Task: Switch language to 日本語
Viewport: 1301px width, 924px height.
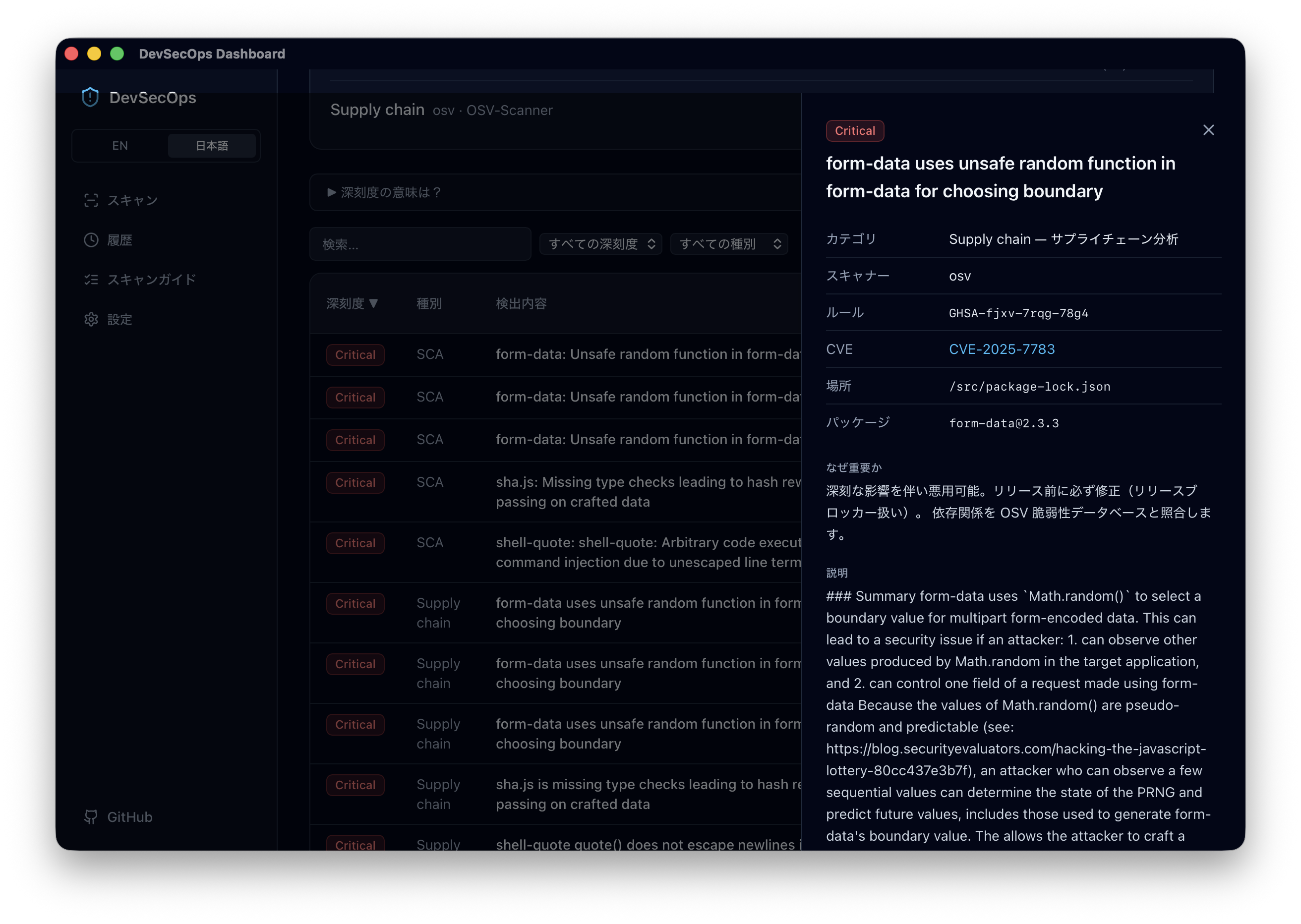Action: tap(212, 146)
